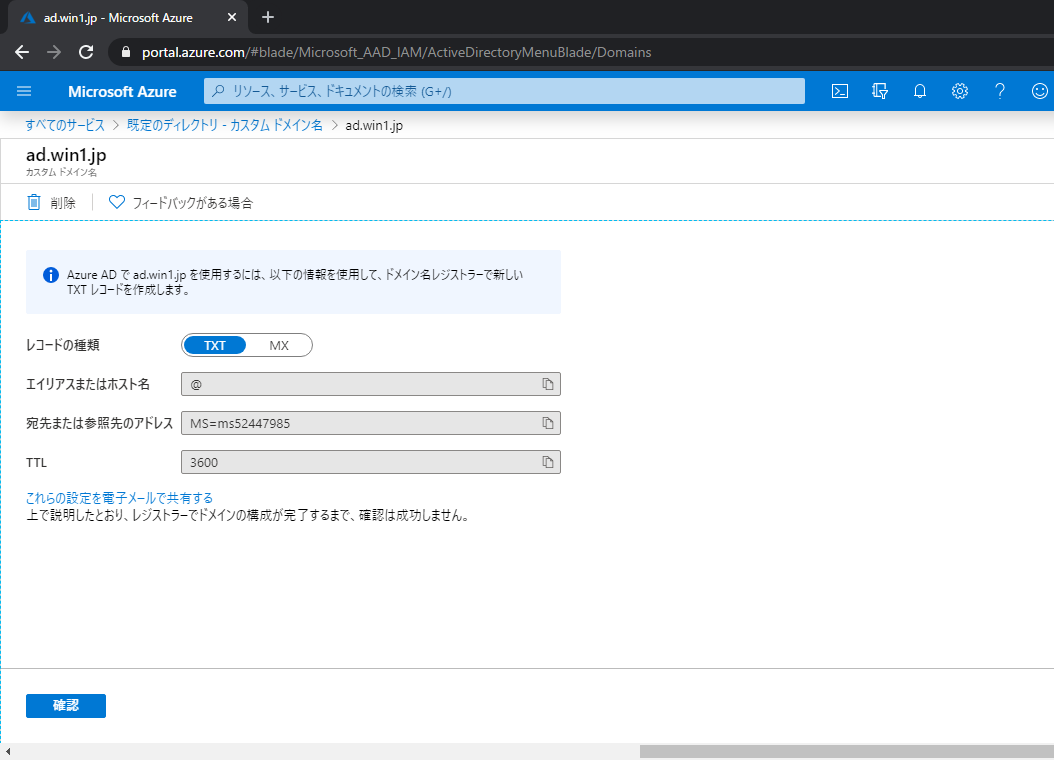Copy the MS=ms52447985 destination value
The height and width of the screenshot is (760, 1054).
(x=548, y=423)
